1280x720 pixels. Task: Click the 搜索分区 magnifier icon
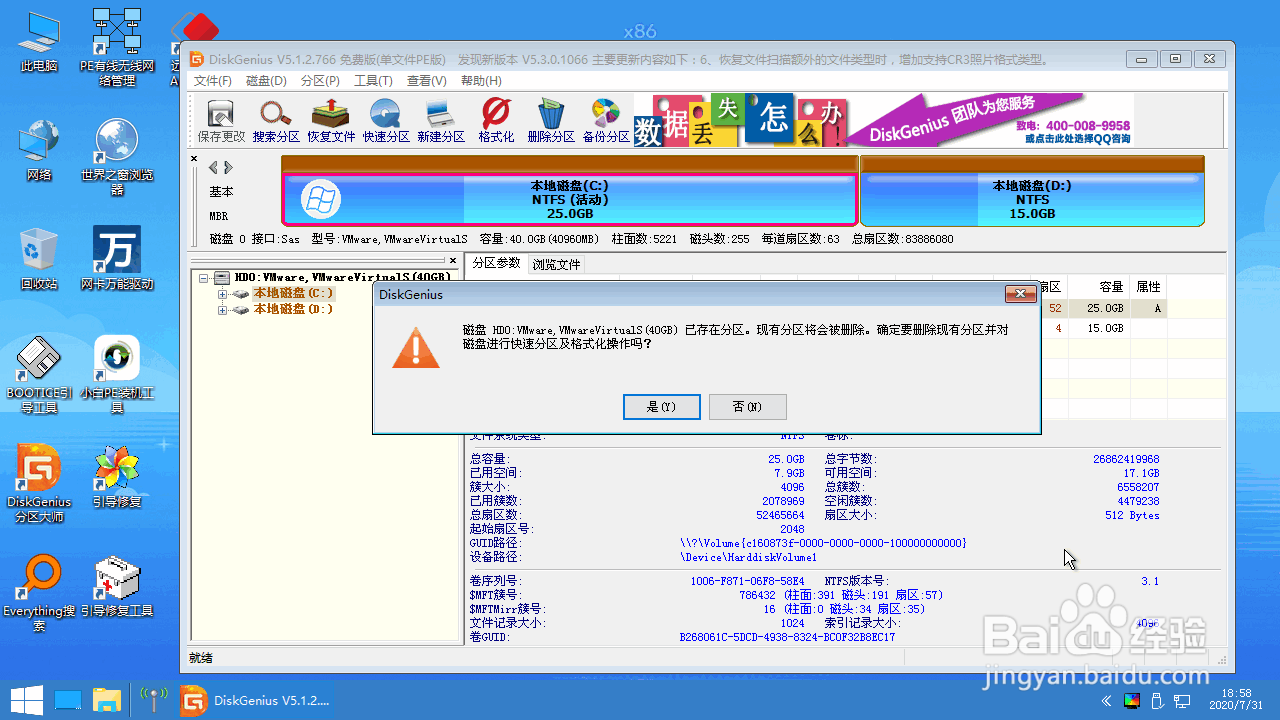click(x=276, y=121)
